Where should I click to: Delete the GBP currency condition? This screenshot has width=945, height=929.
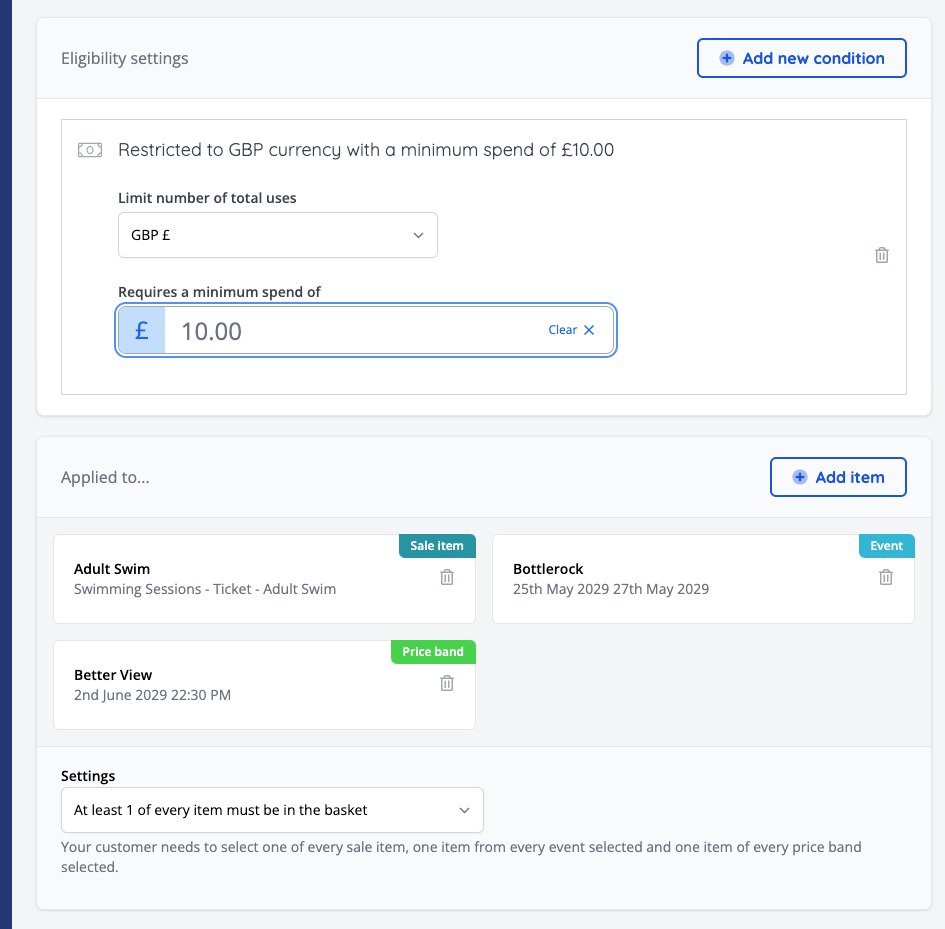[x=881, y=255]
